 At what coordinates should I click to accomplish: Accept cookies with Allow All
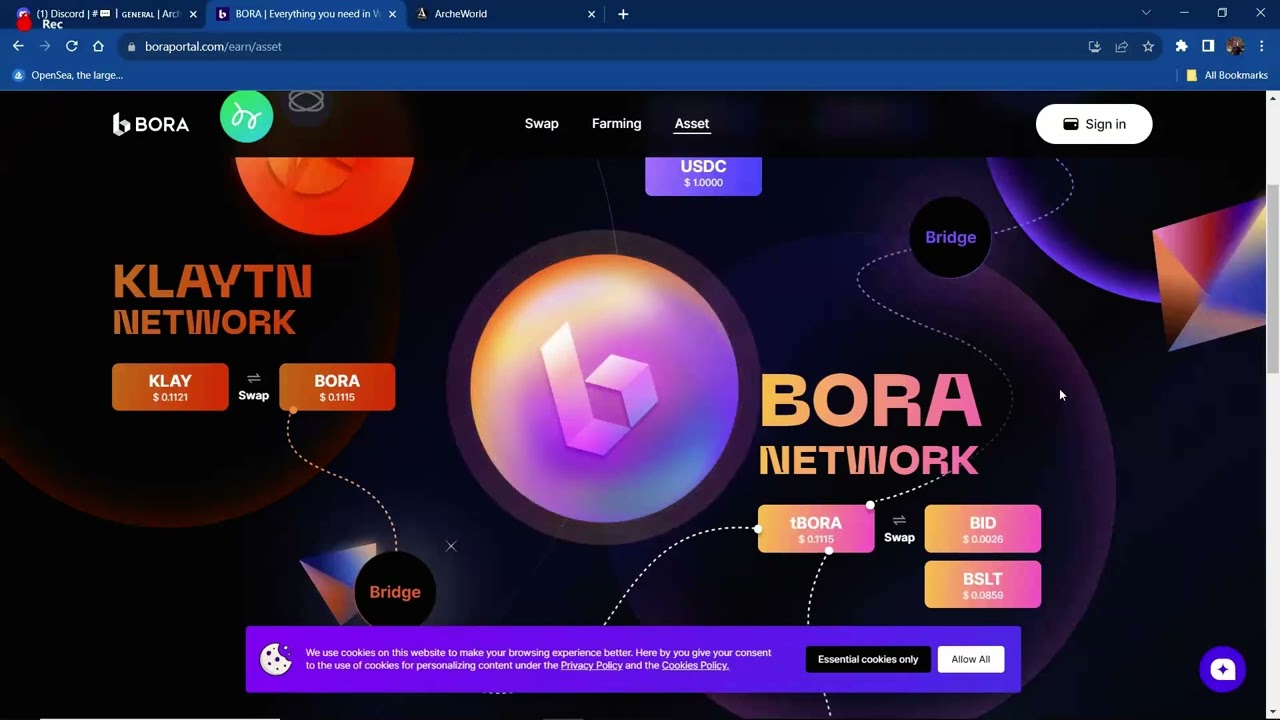[x=971, y=659]
